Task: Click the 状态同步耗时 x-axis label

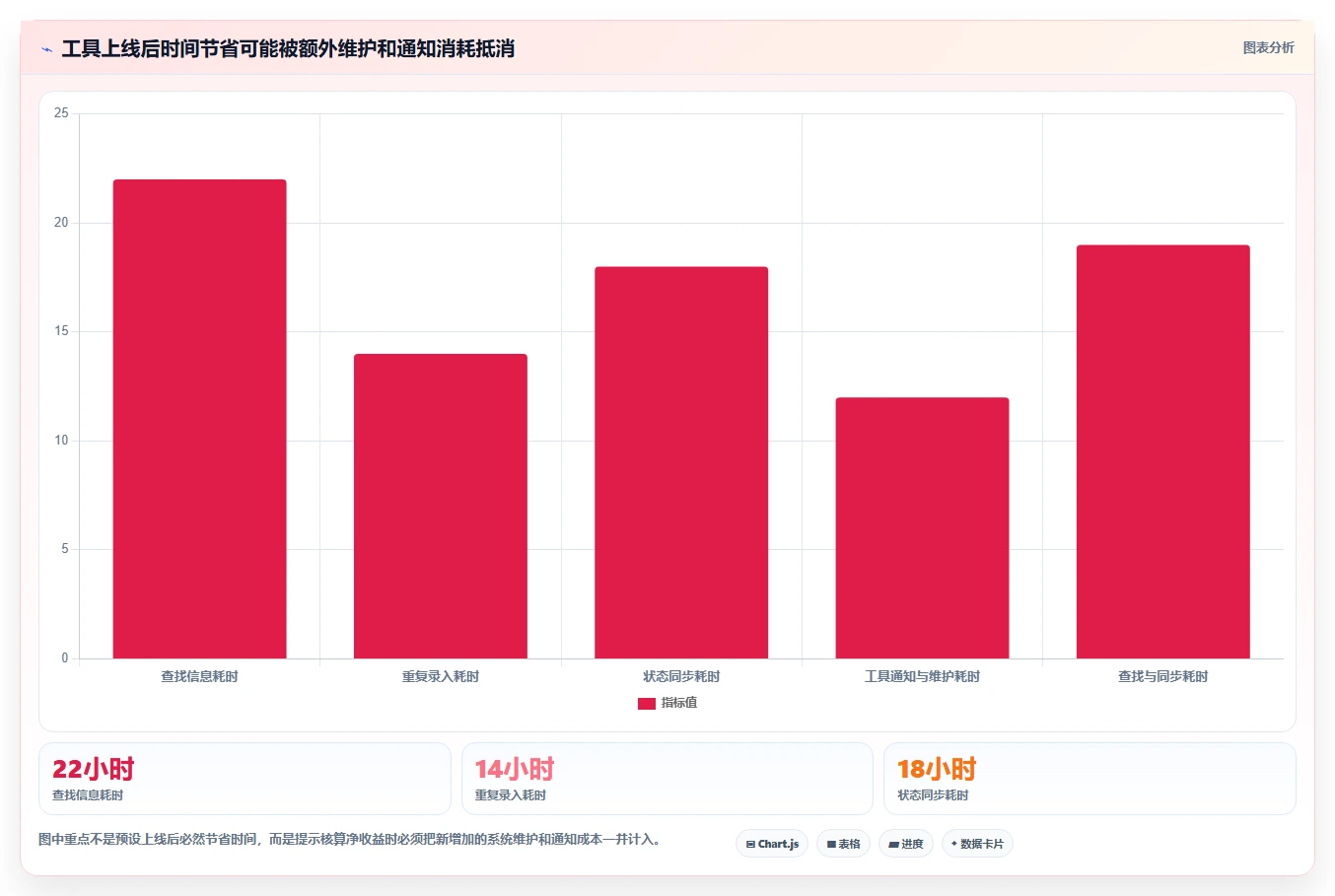Action: coord(681,676)
